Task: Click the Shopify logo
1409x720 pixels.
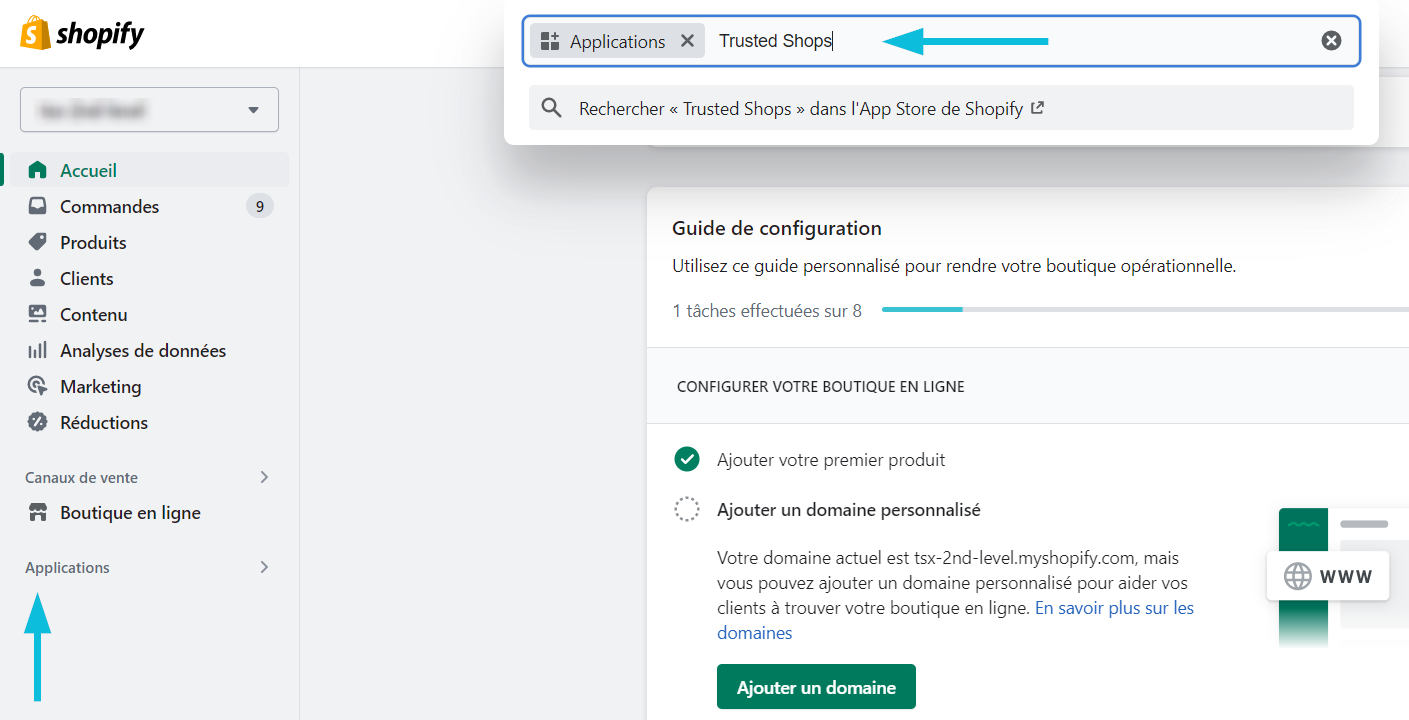Action: click(x=82, y=34)
